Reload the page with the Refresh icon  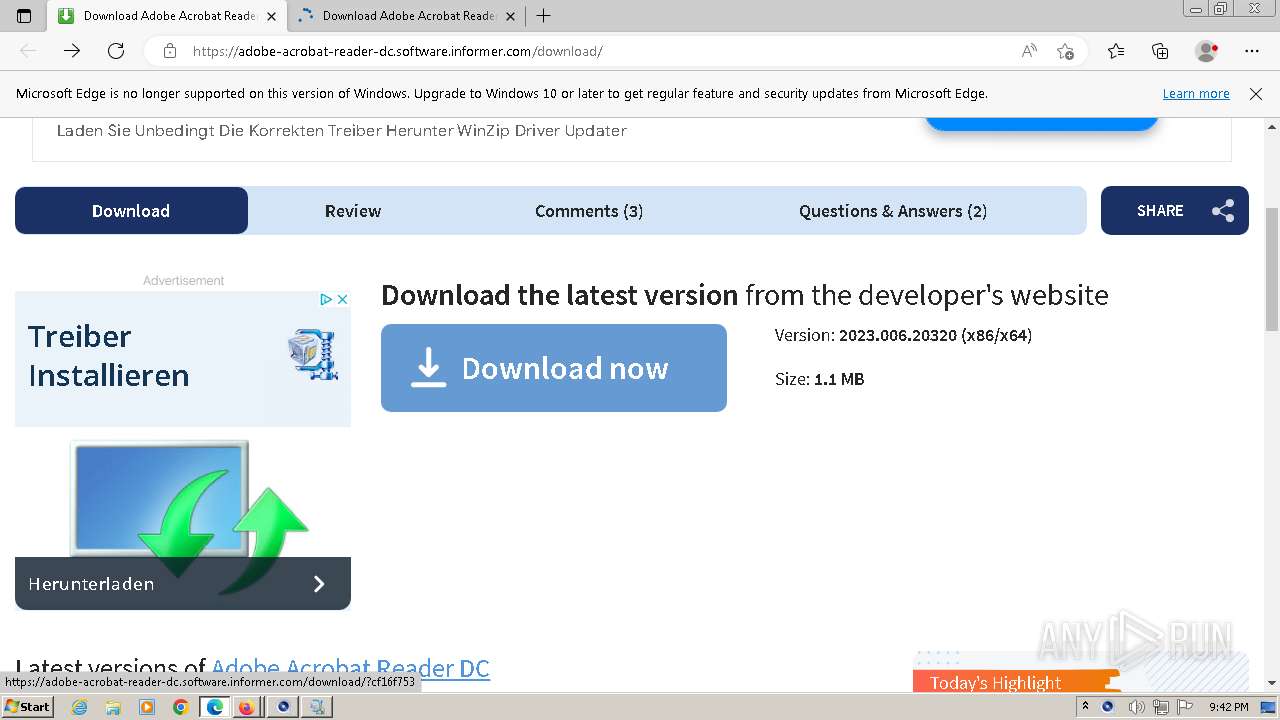pyautogui.click(x=116, y=51)
